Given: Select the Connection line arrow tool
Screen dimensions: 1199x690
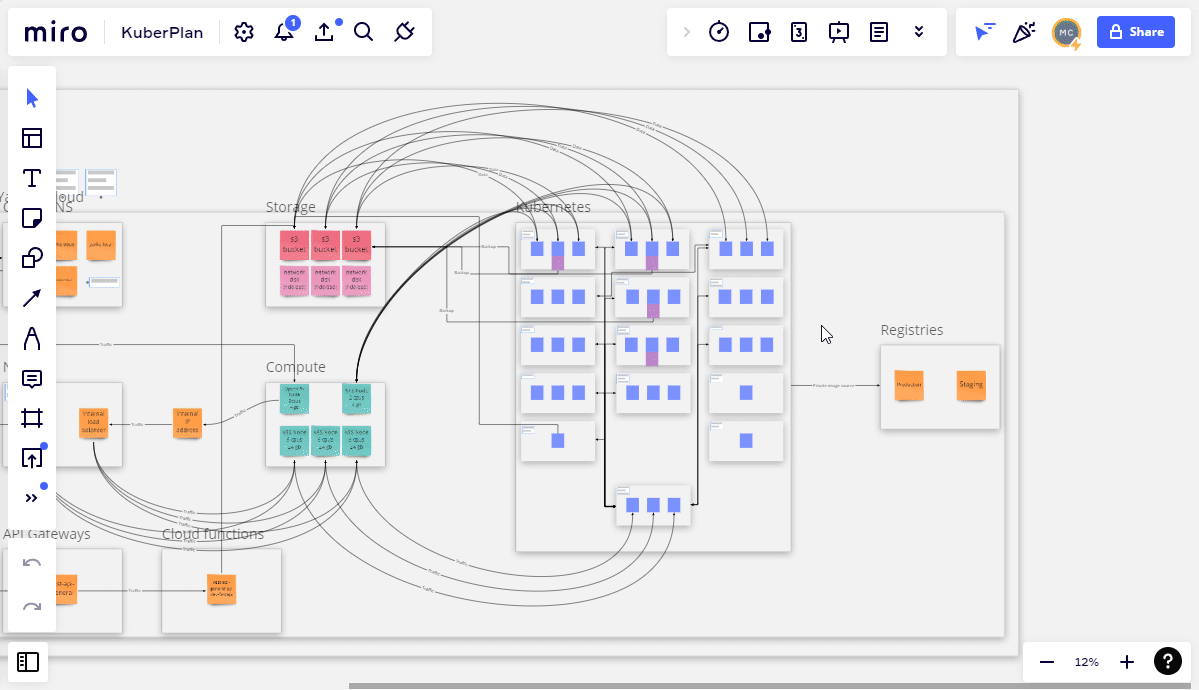Looking at the screenshot, I should [x=31, y=298].
